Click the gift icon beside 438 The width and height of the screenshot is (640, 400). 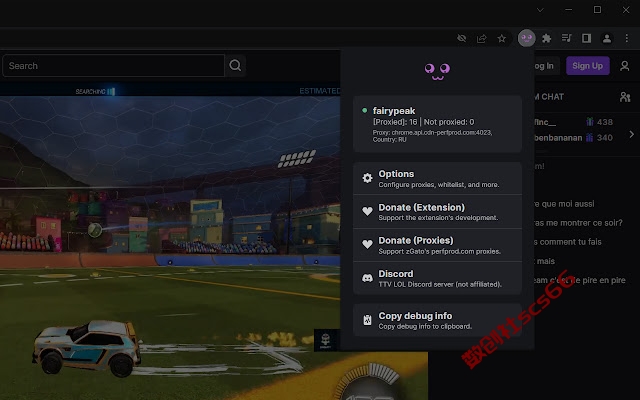pyautogui.click(x=589, y=122)
